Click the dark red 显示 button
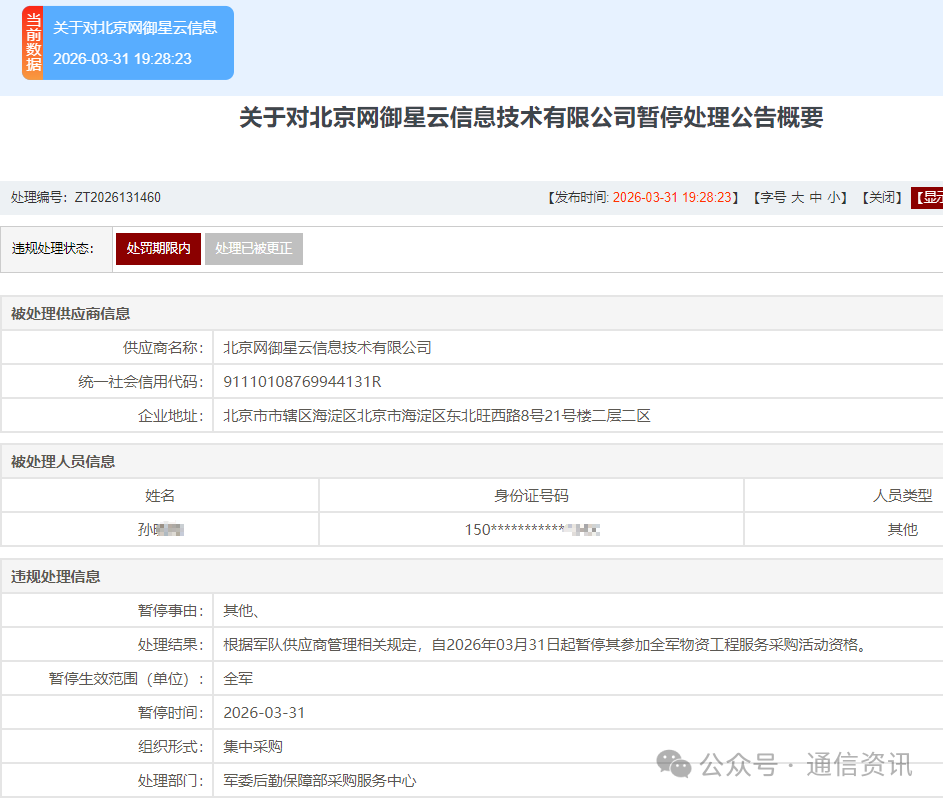This screenshot has height=803, width=943. click(928, 198)
